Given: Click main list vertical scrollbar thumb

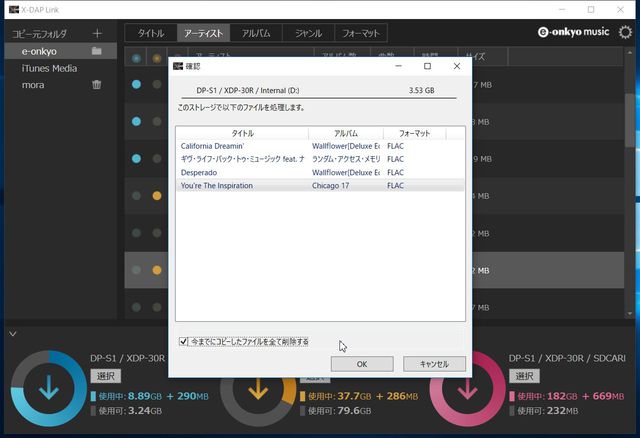Looking at the screenshot, I should pos(630,120).
